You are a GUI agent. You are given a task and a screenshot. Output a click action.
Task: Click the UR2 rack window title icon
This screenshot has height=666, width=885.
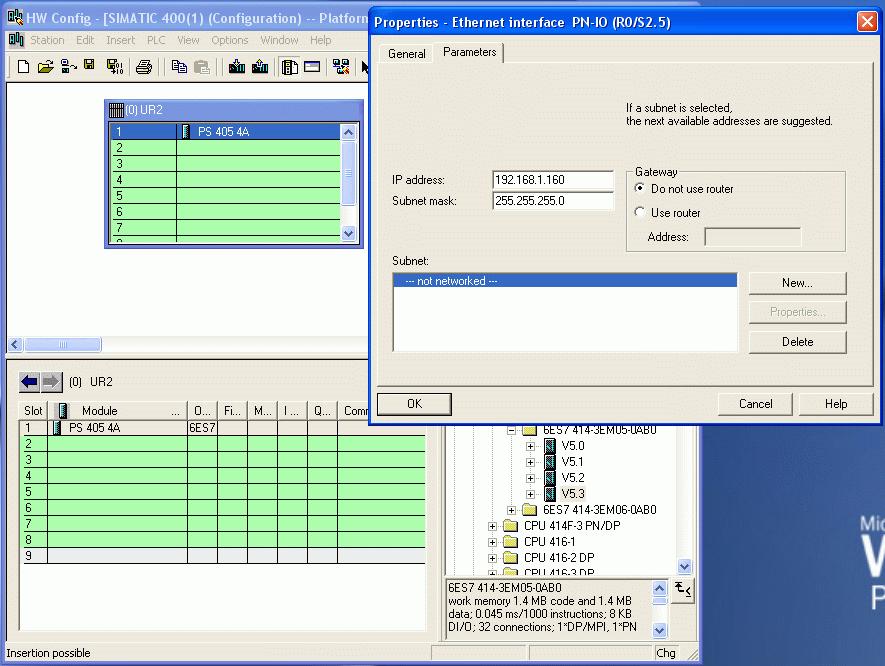pyautogui.click(x=116, y=110)
